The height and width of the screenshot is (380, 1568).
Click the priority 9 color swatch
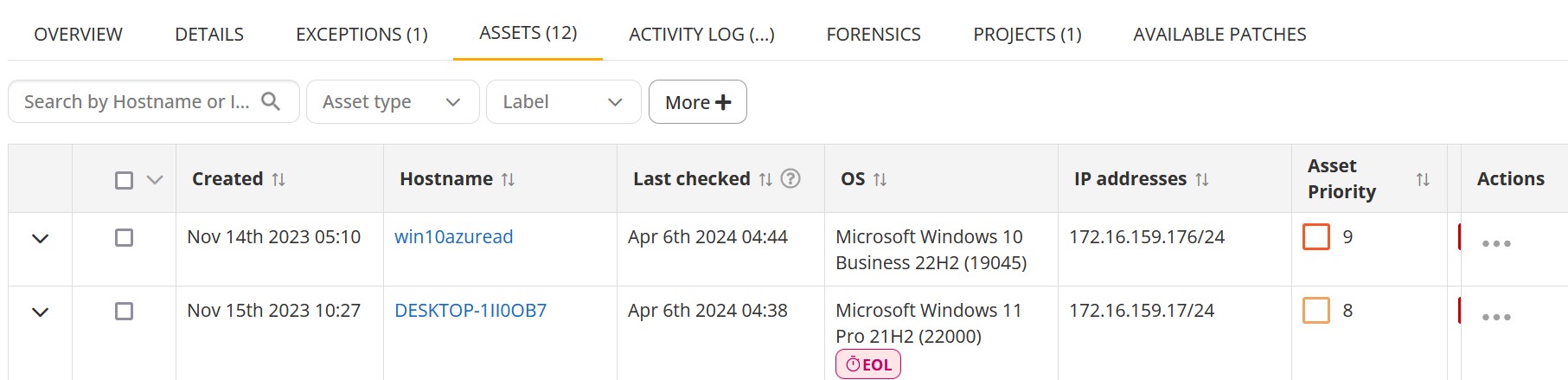coord(1316,236)
